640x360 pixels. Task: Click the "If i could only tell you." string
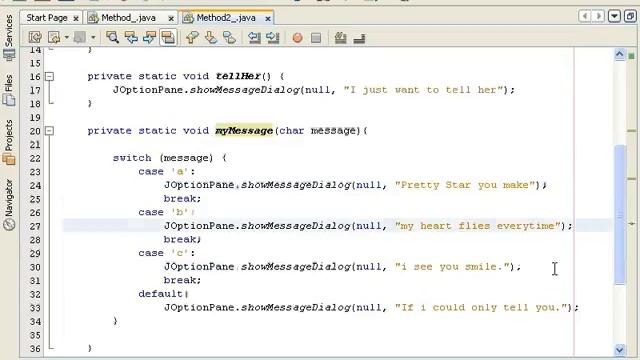point(480,307)
